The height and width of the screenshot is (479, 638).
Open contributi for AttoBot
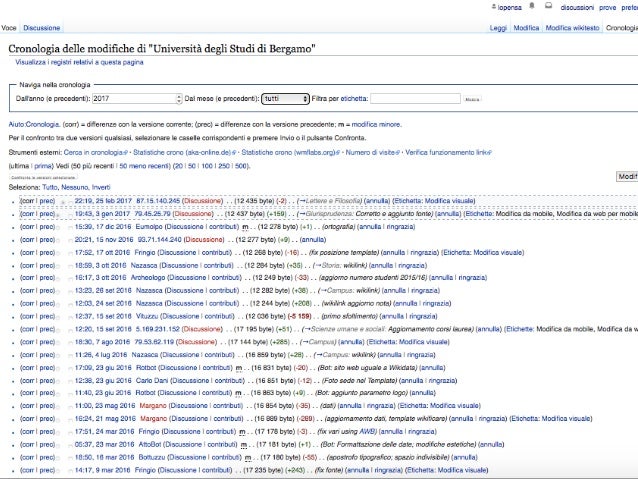click(221, 444)
